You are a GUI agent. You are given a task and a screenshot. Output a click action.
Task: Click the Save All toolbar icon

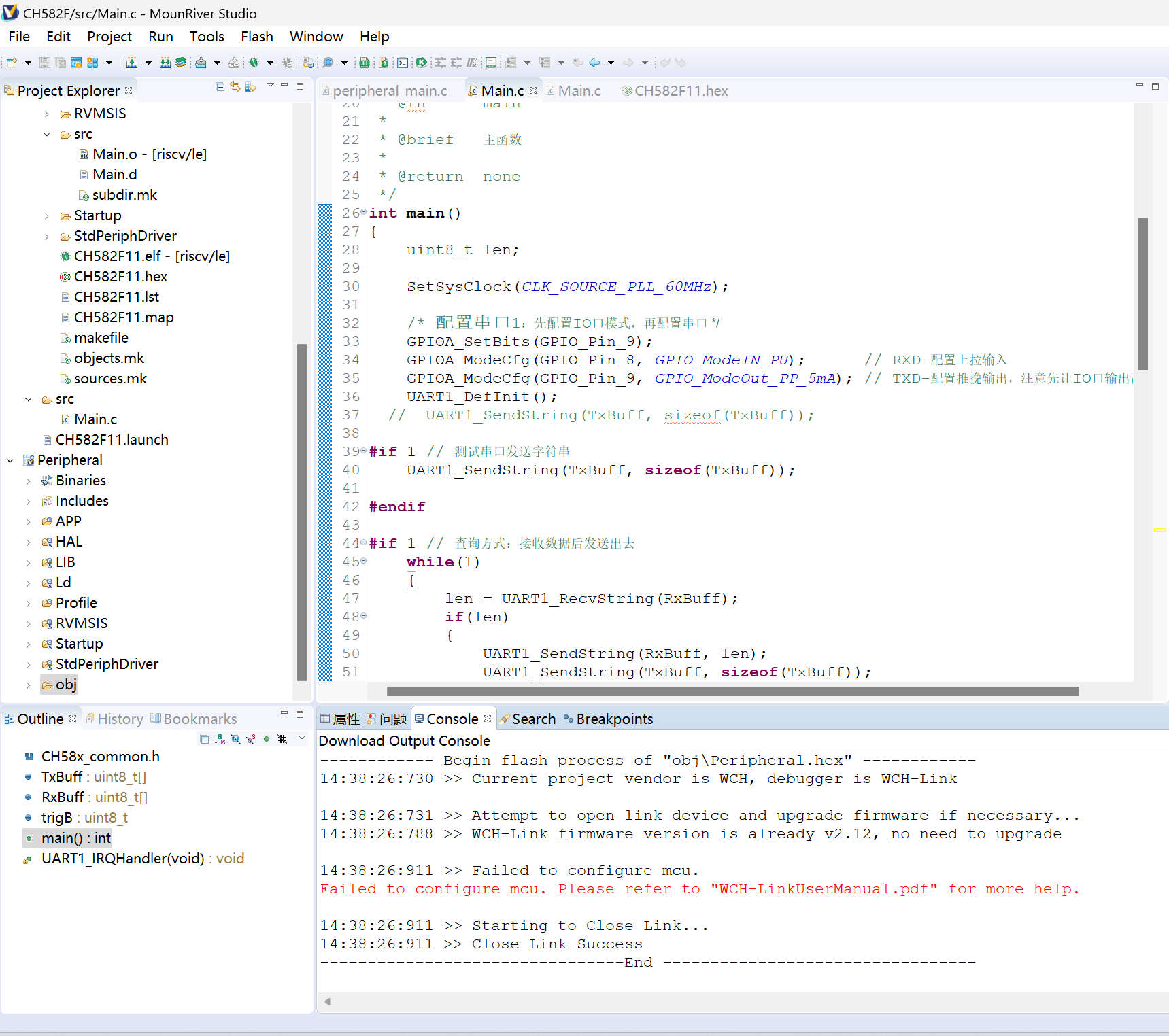pyautogui.click(x=61, y=63)
